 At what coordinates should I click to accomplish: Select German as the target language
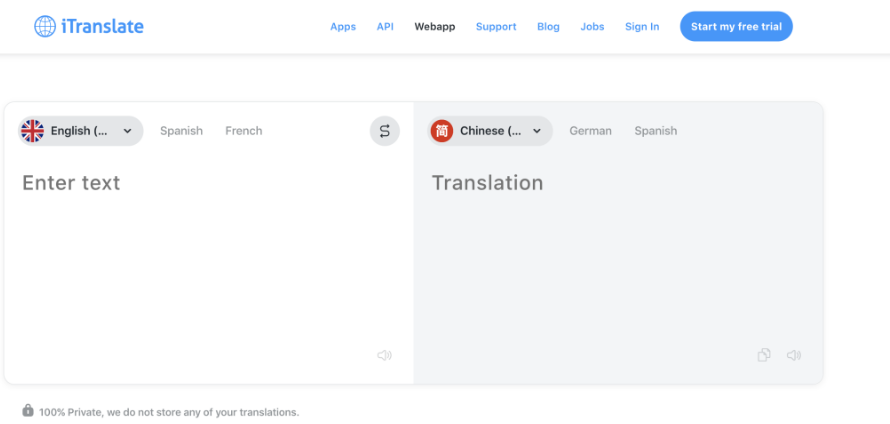pyautogui.click(x=590, y=131)
